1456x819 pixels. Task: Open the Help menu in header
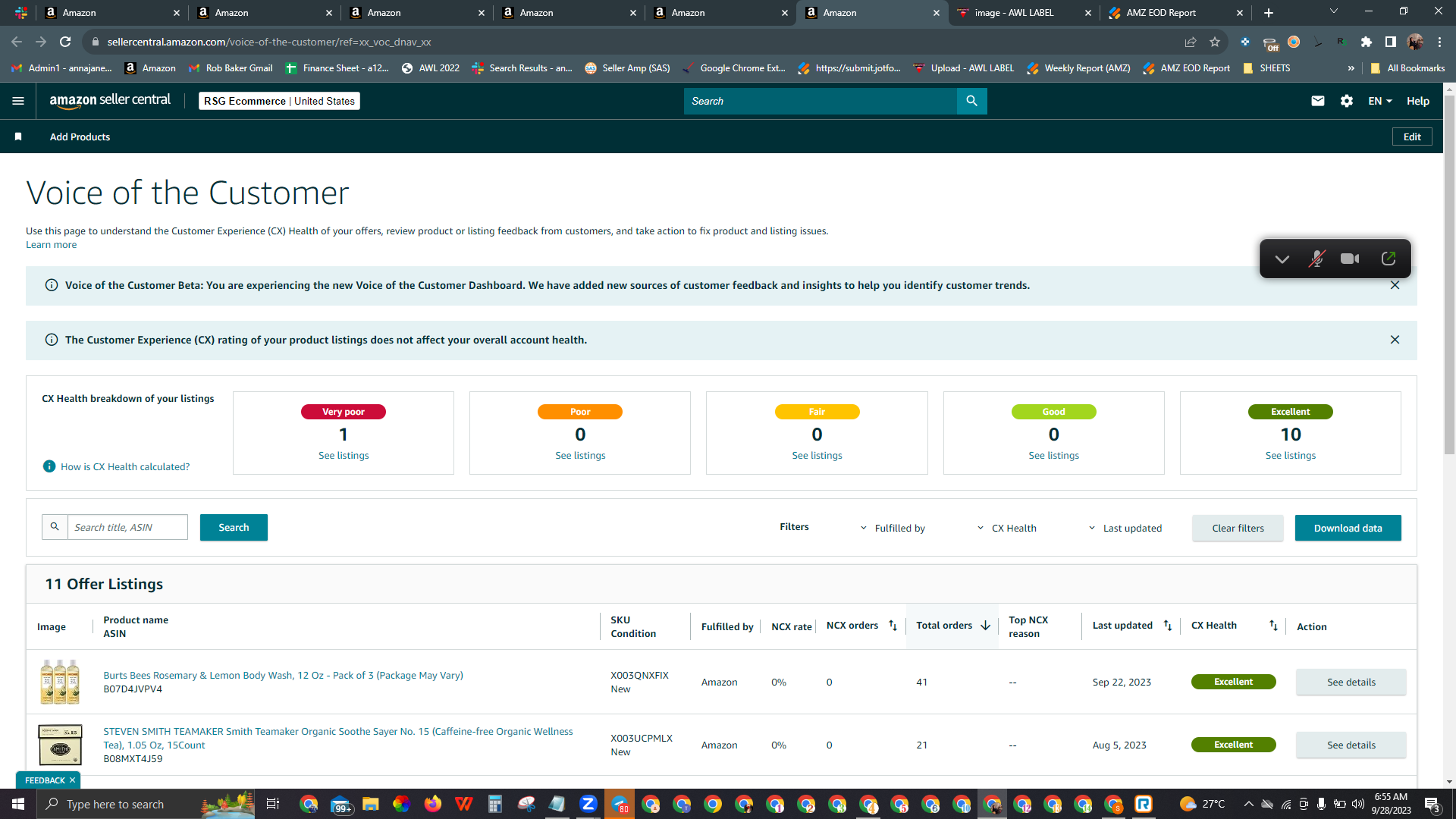point(1418,101)
